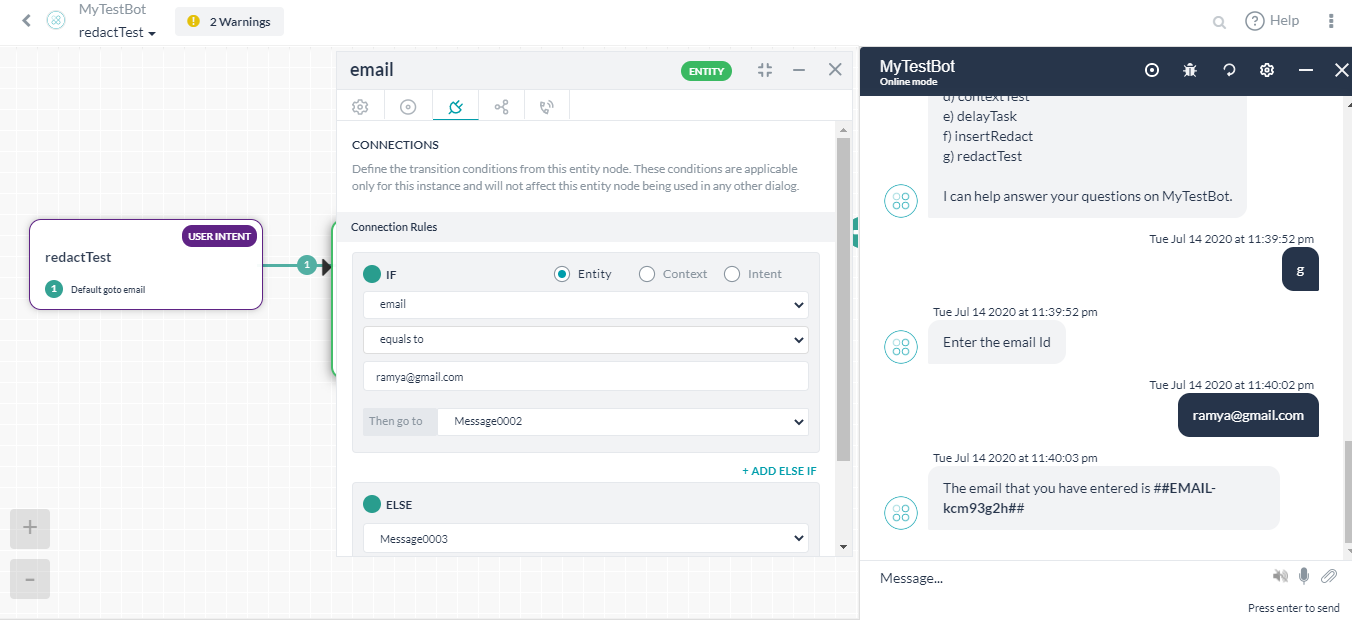This screenshot has width=1352, height=620.
Task: Attach a file with the paperclip icon
Action: pos(1329,576)
